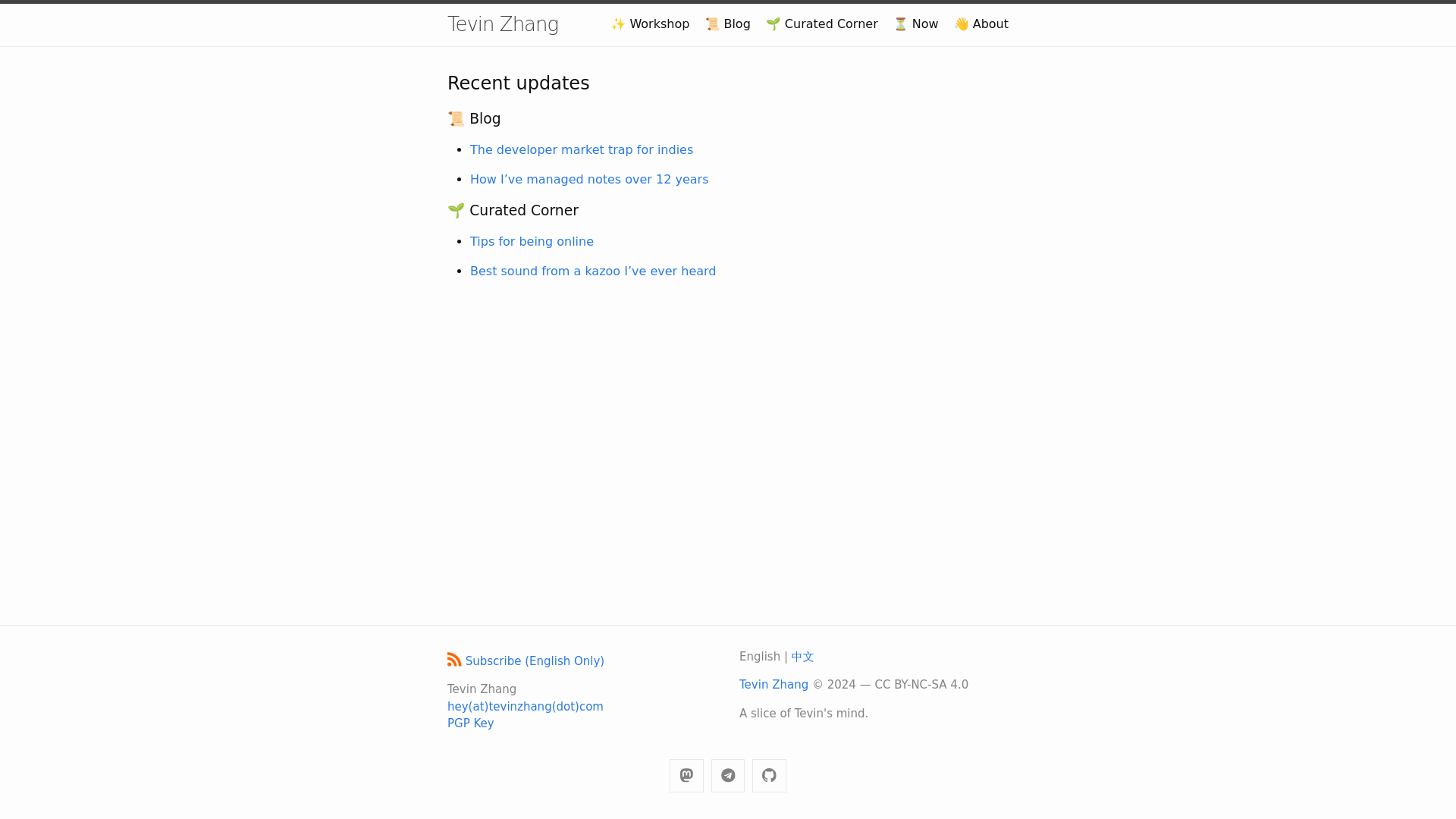Go to the Workshop nav item
This screenshot has width=1456, height=819.
pyautogui.click(x=650, y=24)
